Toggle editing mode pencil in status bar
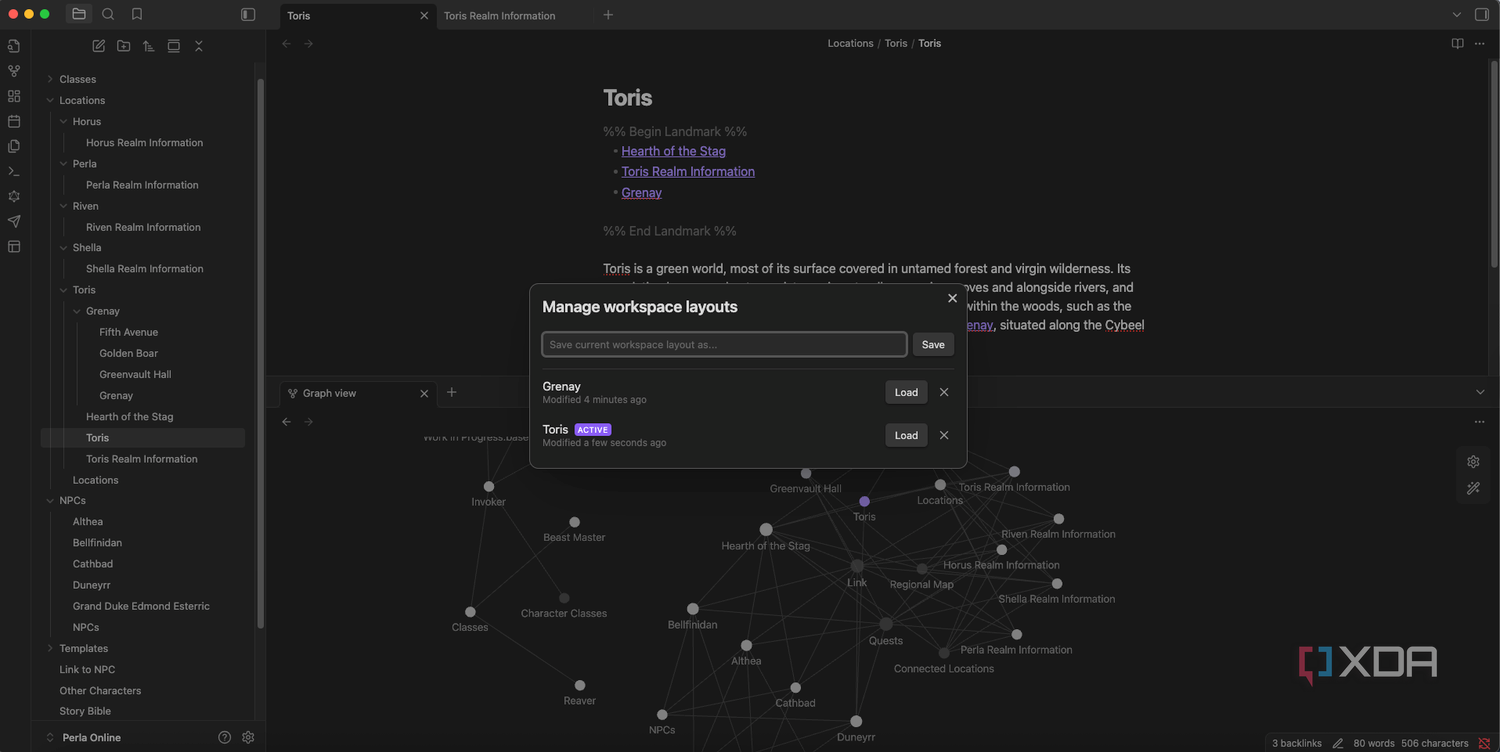 pos(1338,743)
